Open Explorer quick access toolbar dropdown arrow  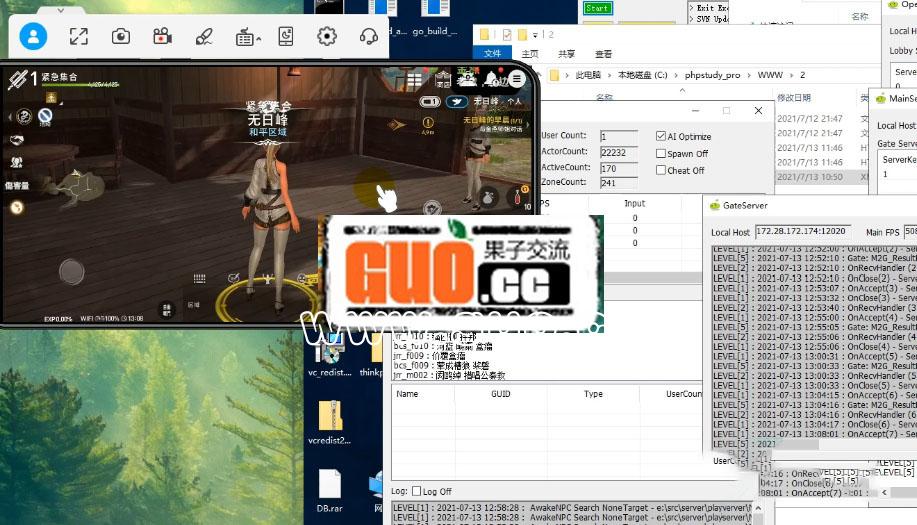[x=535, y=35]
